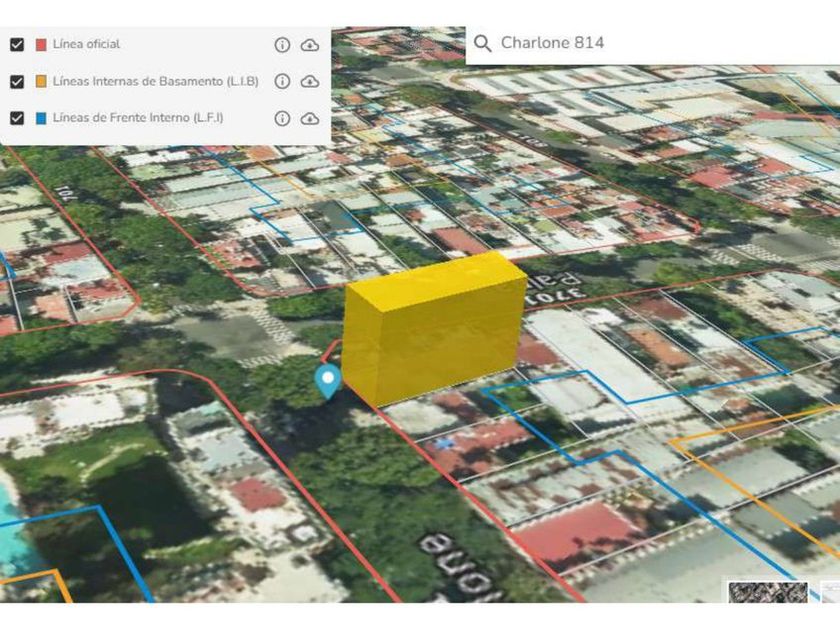Click the search magnifier icon
The height and width of the screenshot is (630, 840).
click(x=483, y=43)
